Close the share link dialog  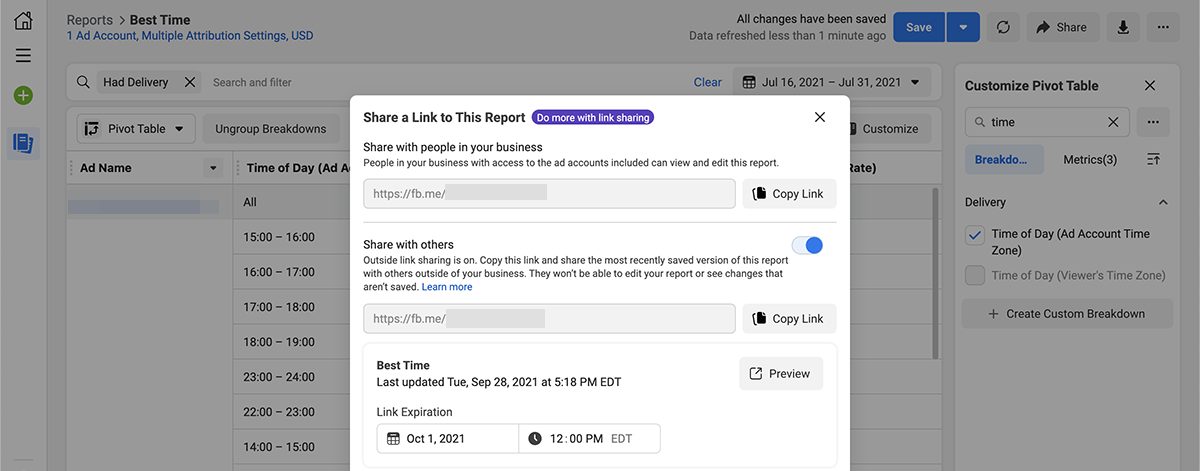point(820,117)
